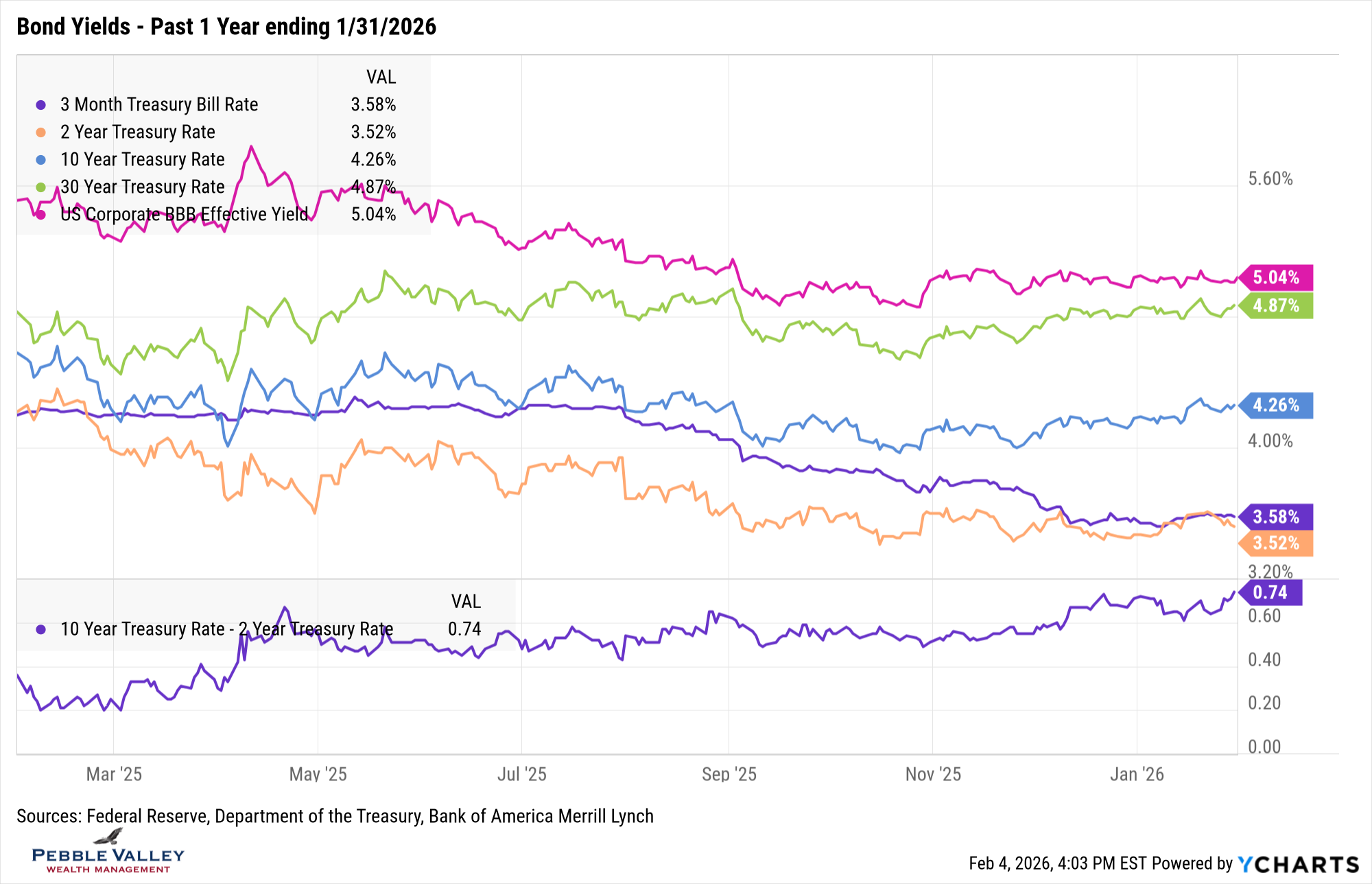Click the 3 Month Treasury Bill legend dot
Screen dimensions: 1372x884
[x=41, y=105]
